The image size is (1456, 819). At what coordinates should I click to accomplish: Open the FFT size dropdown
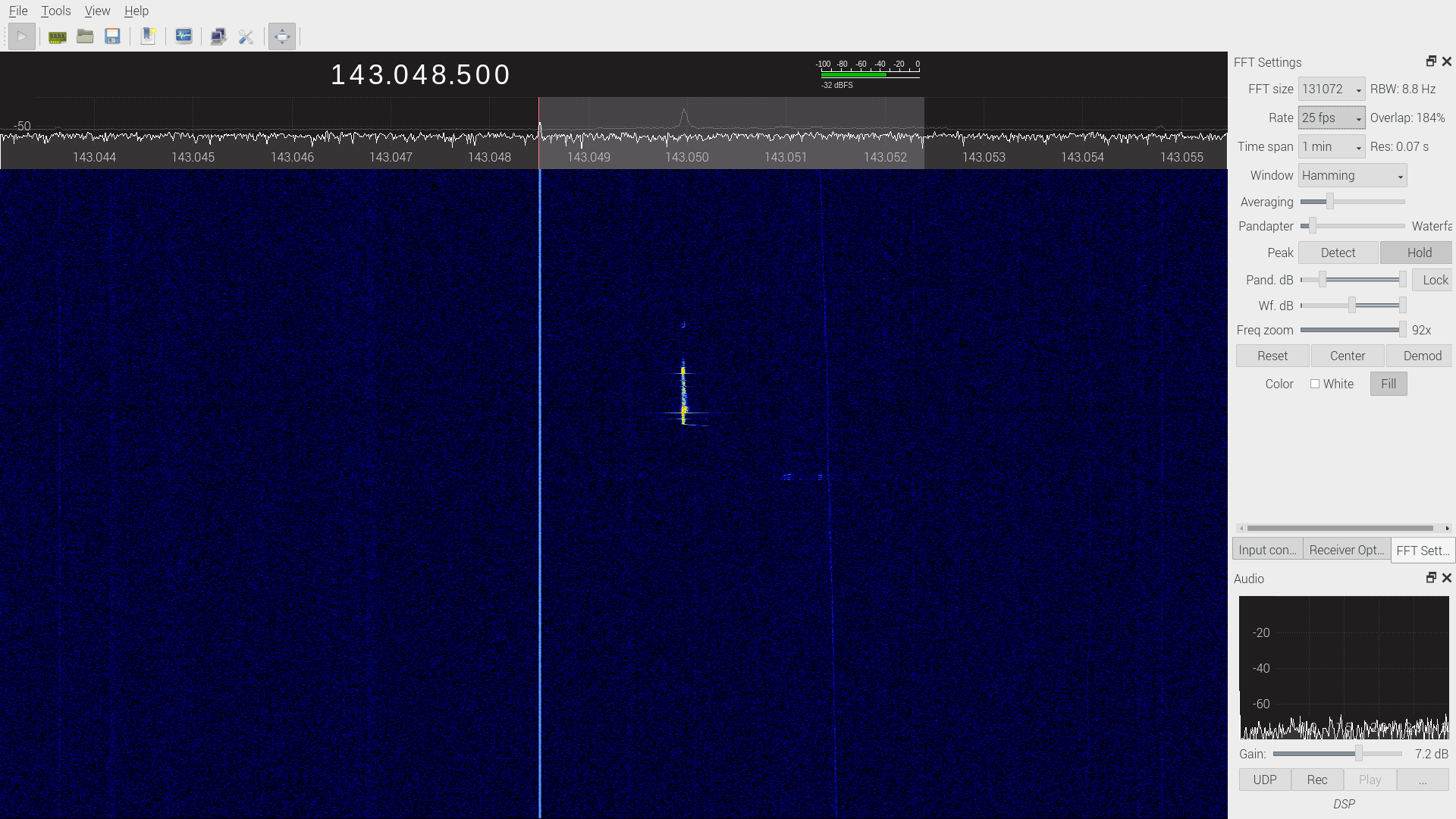point(1332,89)
